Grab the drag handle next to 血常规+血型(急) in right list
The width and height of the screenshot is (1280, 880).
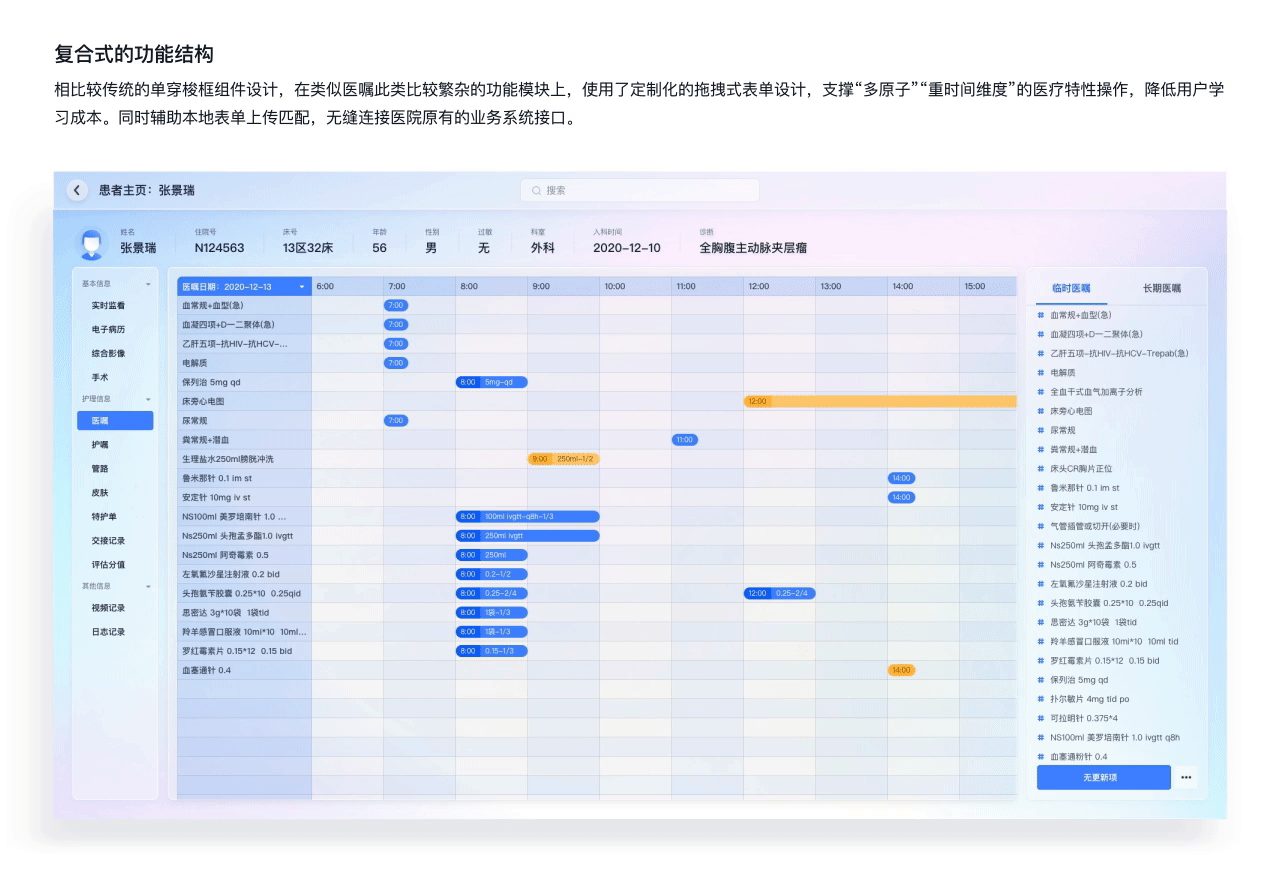[x=1041, y=315]
